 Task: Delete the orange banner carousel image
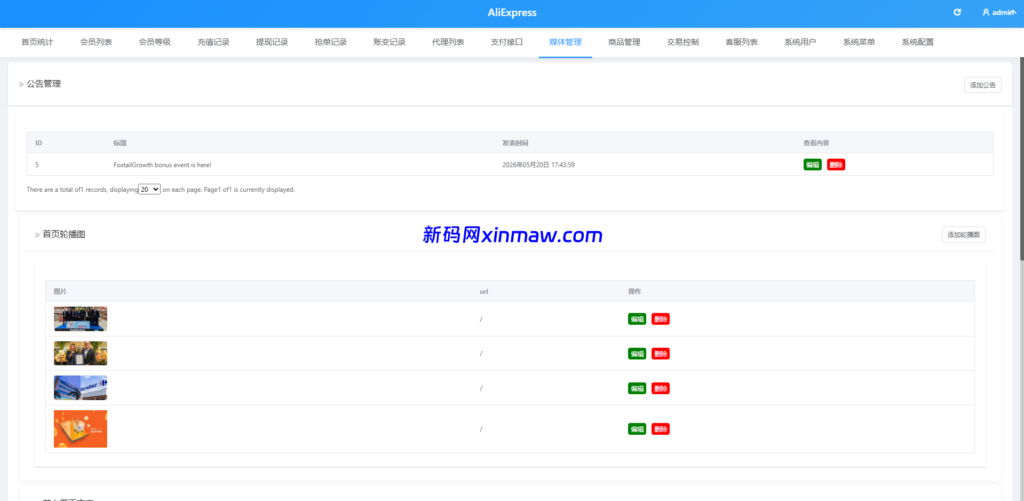pos(661,429)
